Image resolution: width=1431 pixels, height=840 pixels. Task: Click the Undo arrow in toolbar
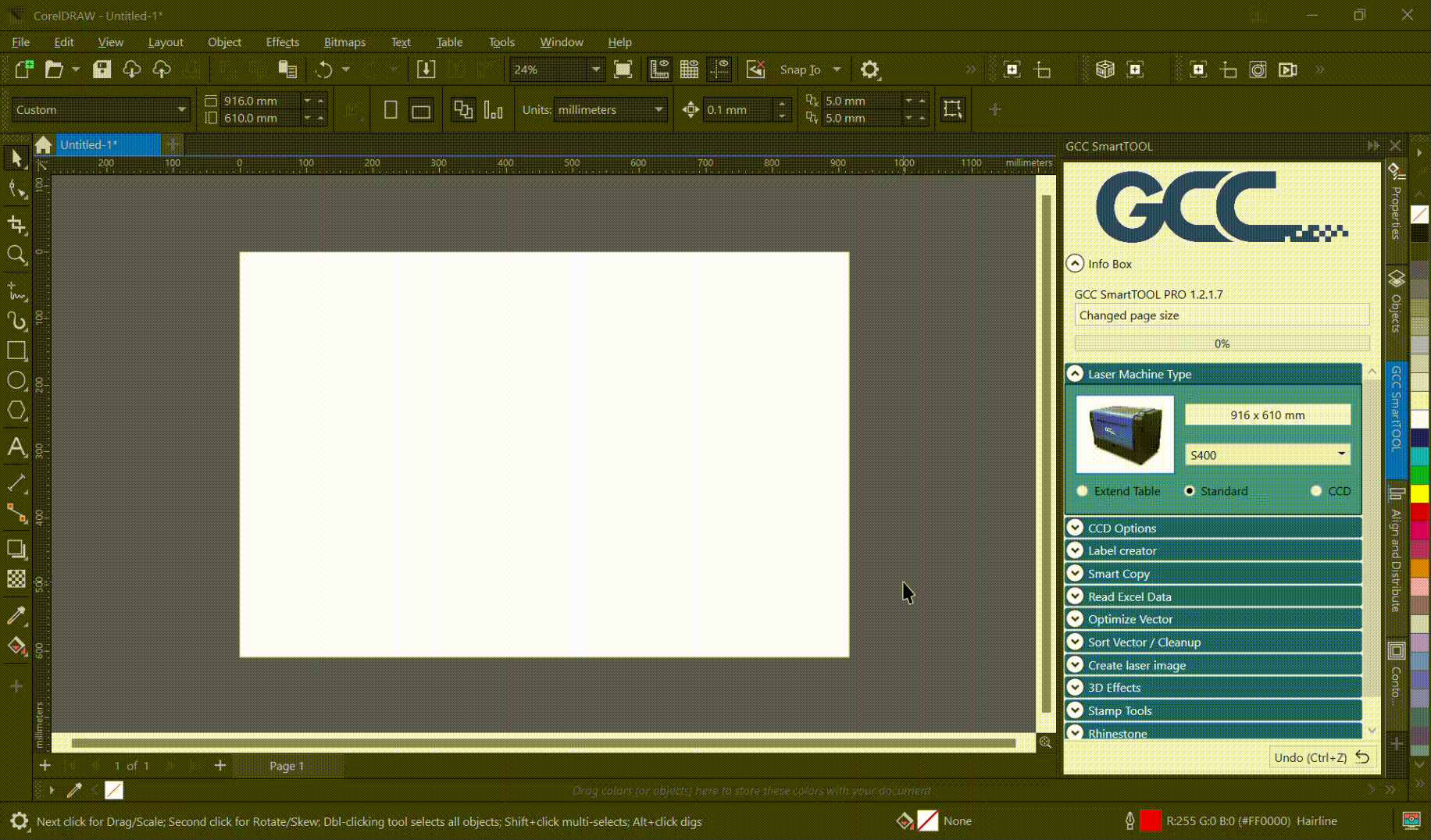[323, 69]
